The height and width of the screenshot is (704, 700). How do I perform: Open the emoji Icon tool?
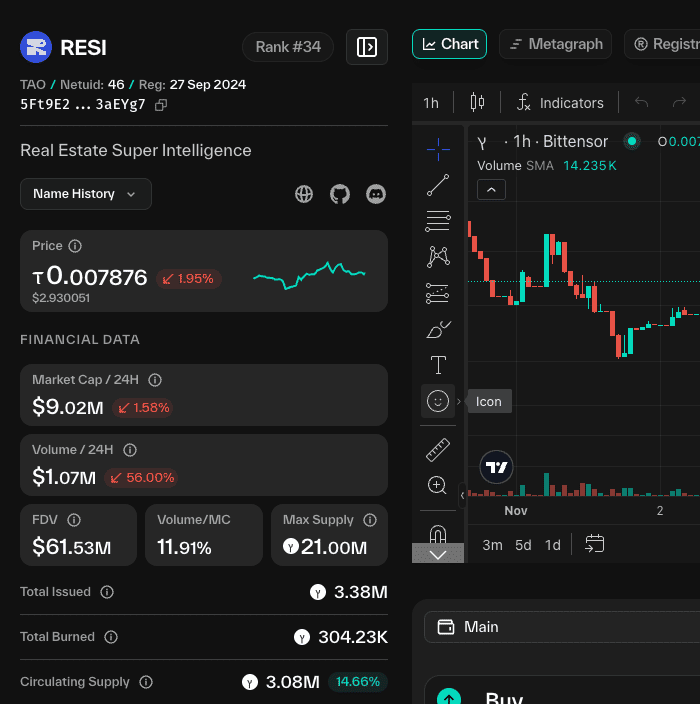pyautogui.click(x=438, y=401)
